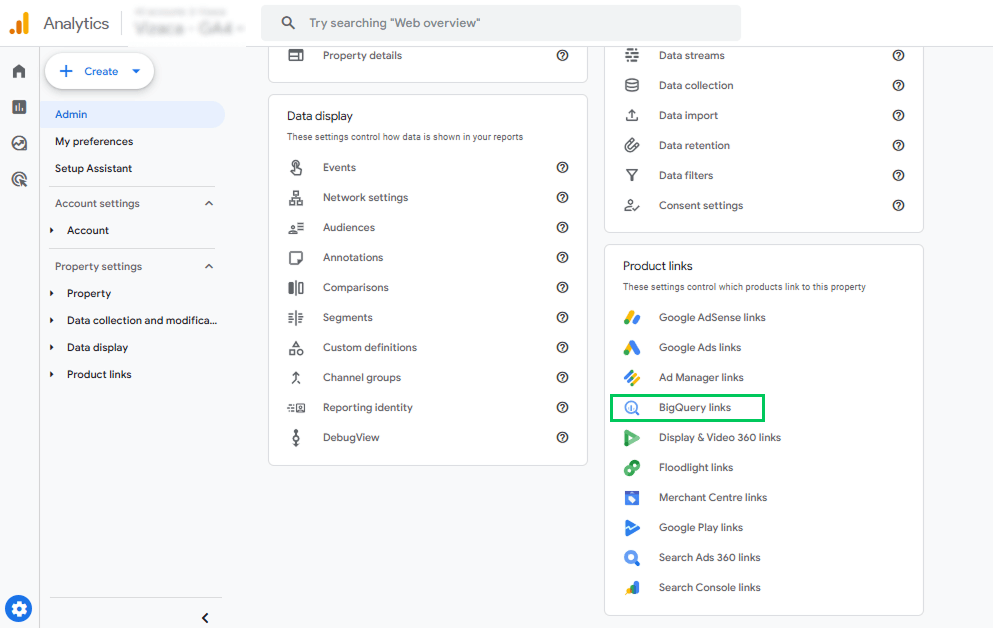Click the Google Analytics logo
Viewport: 993px width, 628px height.
[x=20, y=23]
